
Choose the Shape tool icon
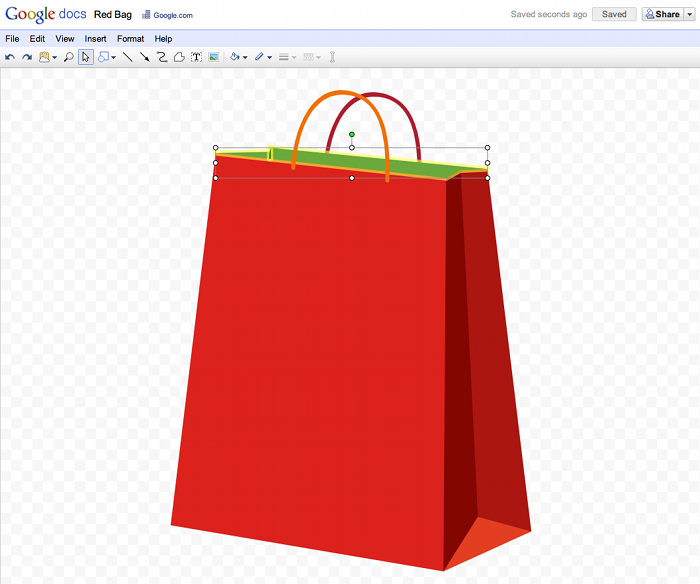tap(104, 57)
